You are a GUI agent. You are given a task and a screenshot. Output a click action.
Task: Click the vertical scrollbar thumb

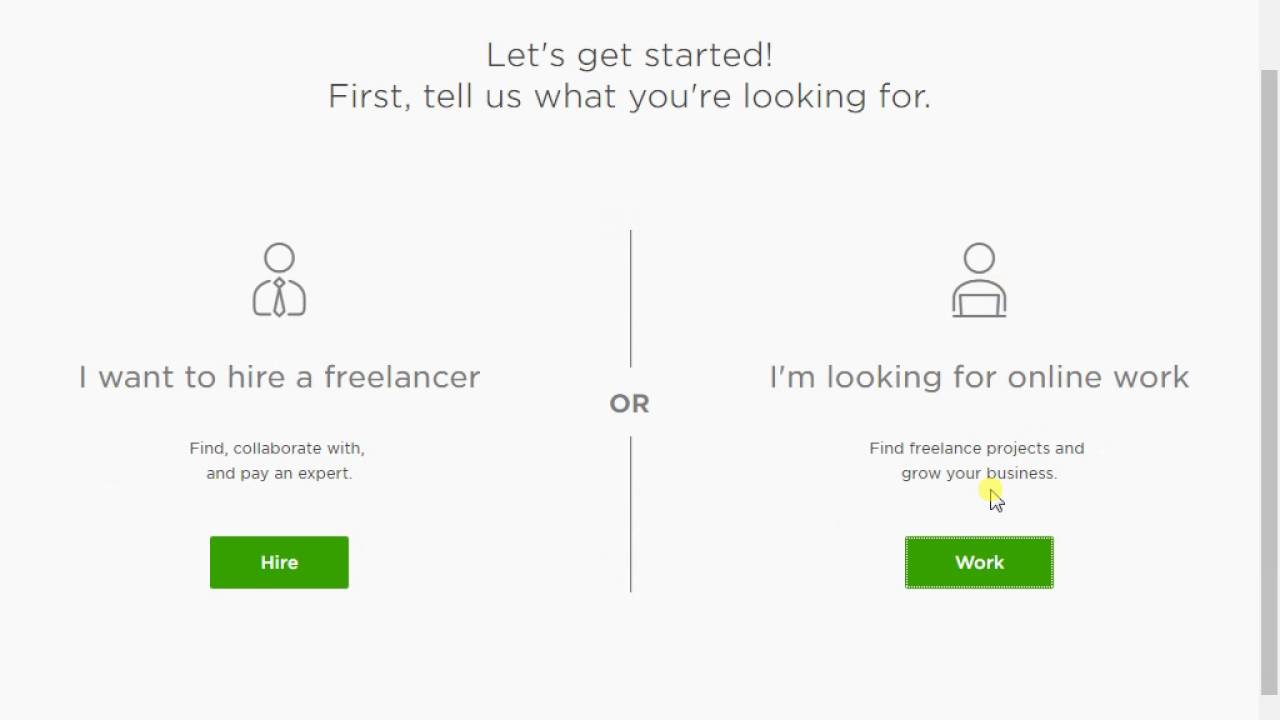(1269, 380)
